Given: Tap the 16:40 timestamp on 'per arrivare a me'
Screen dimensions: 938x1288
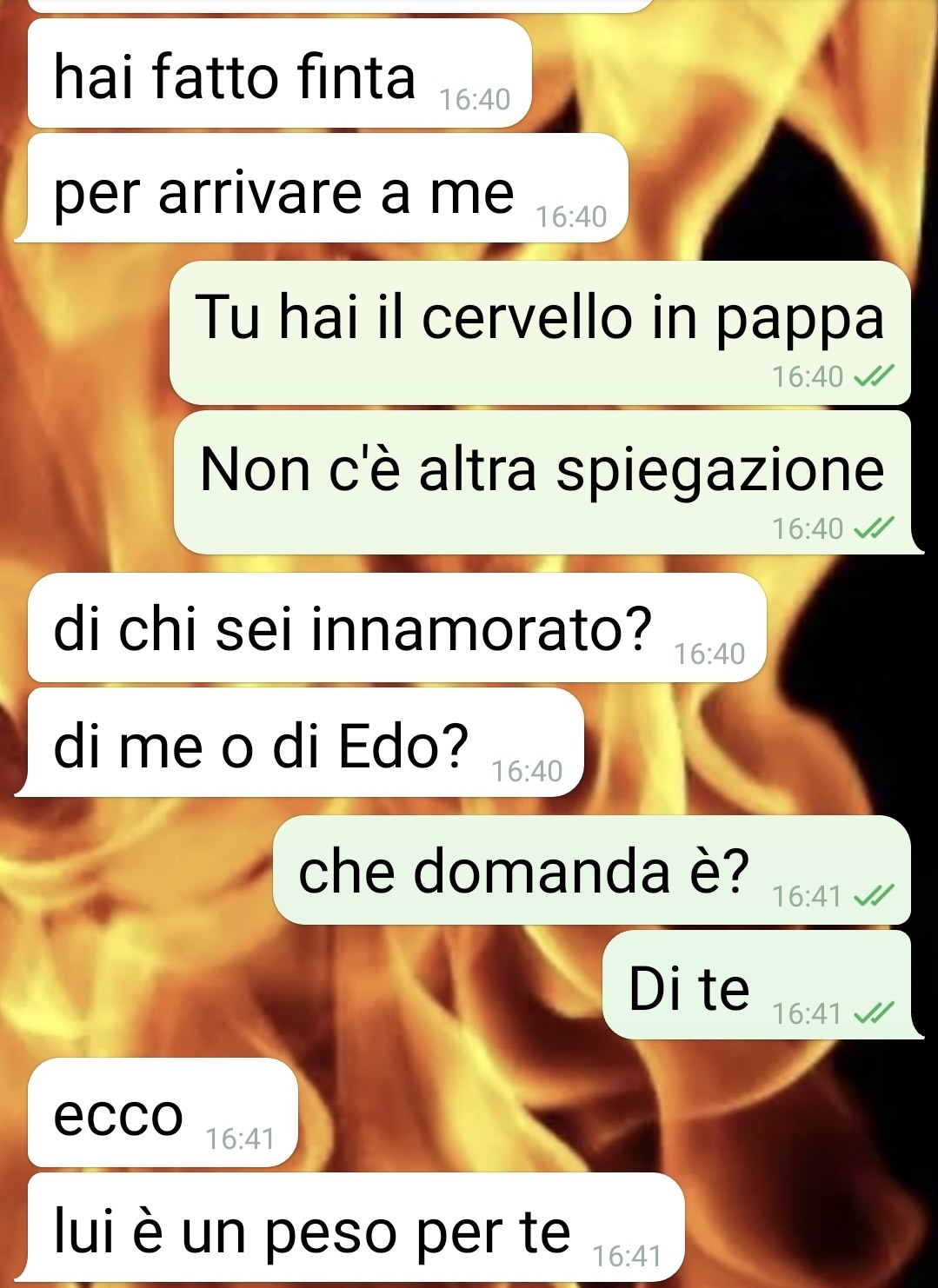Looking at the screenshot, I should 571,216.
